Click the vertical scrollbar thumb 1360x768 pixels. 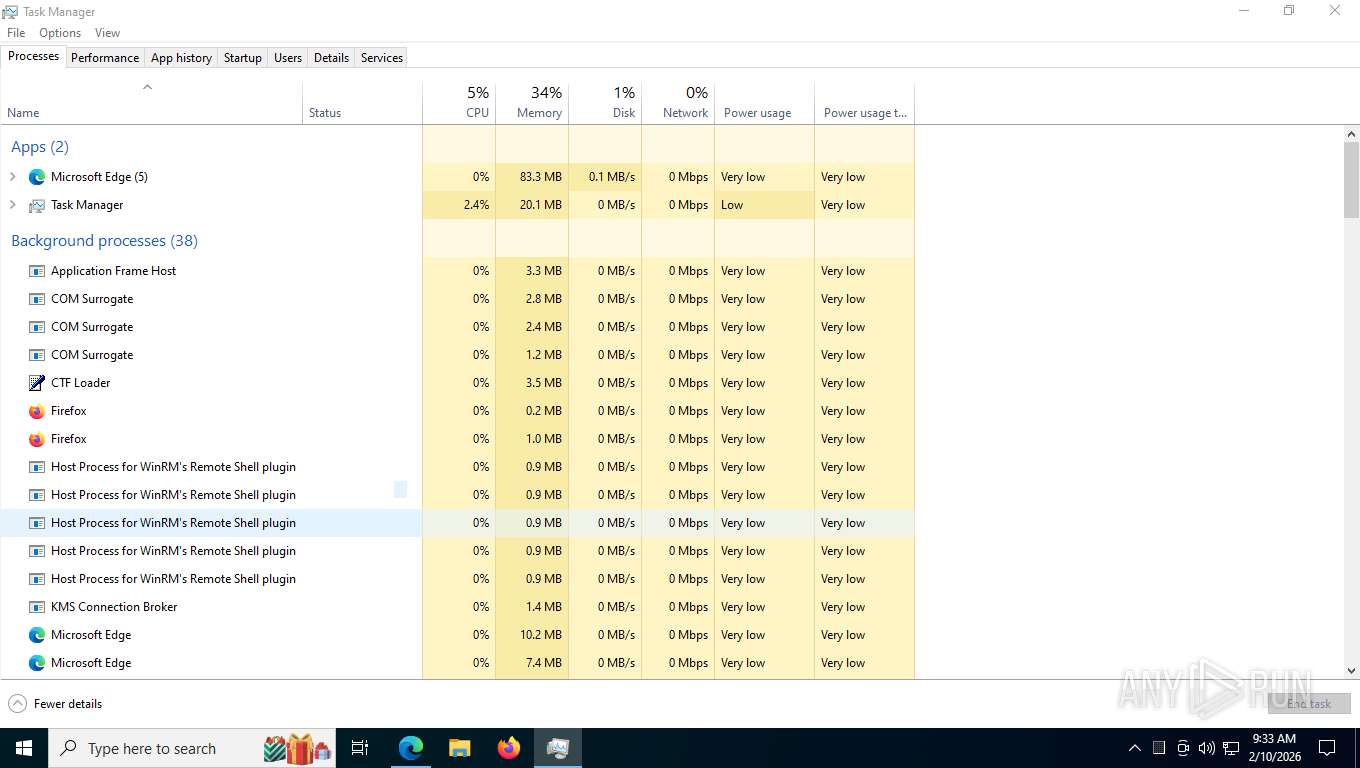(x=1352, y=180)
